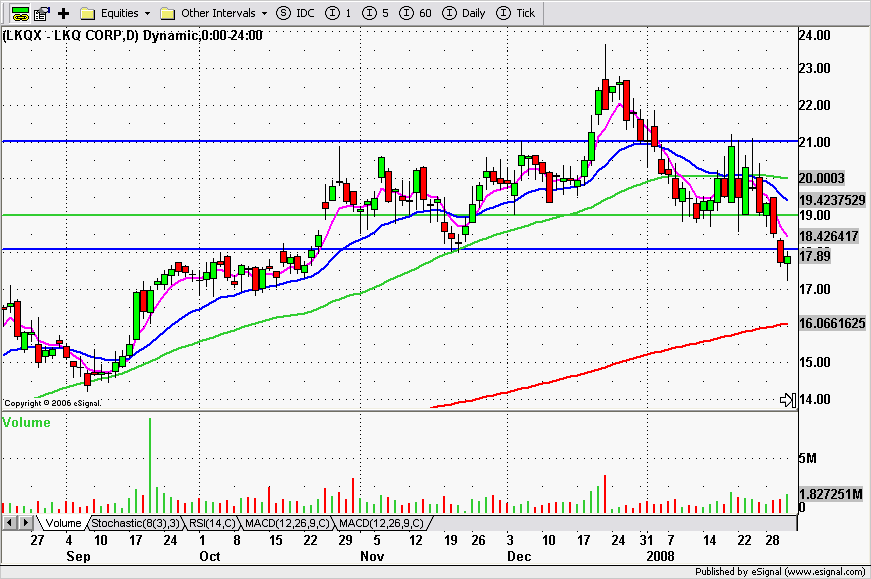Click the 24.00 price axis label
This screenshot has height=579, width=871.
(814, 35)
